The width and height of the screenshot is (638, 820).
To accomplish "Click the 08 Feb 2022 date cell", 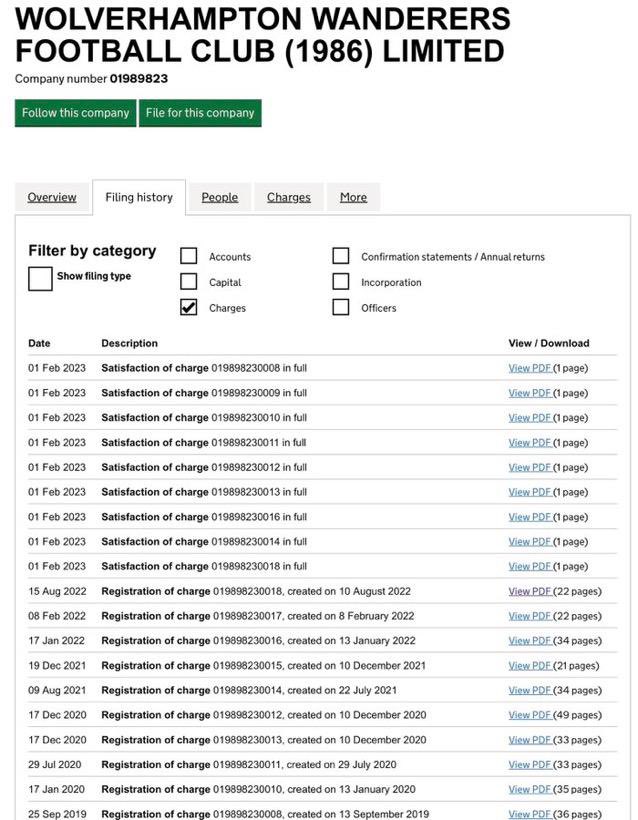I will pyautogui.click(x=57, y=616).
